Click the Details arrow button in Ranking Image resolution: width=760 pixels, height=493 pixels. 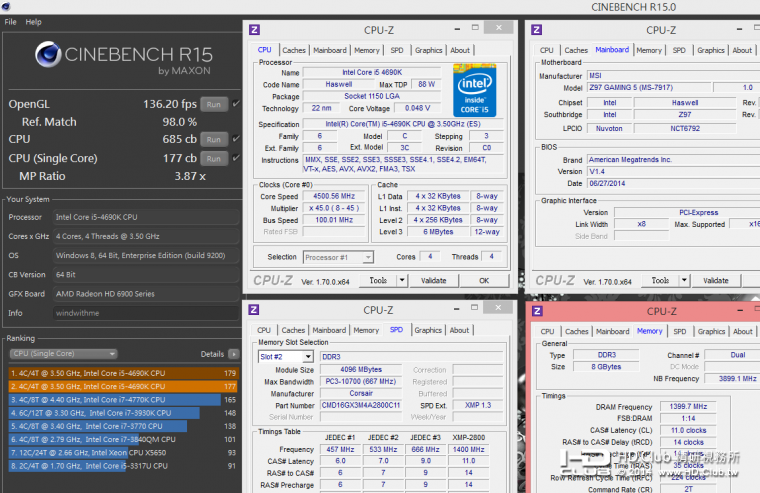point(234,354)
